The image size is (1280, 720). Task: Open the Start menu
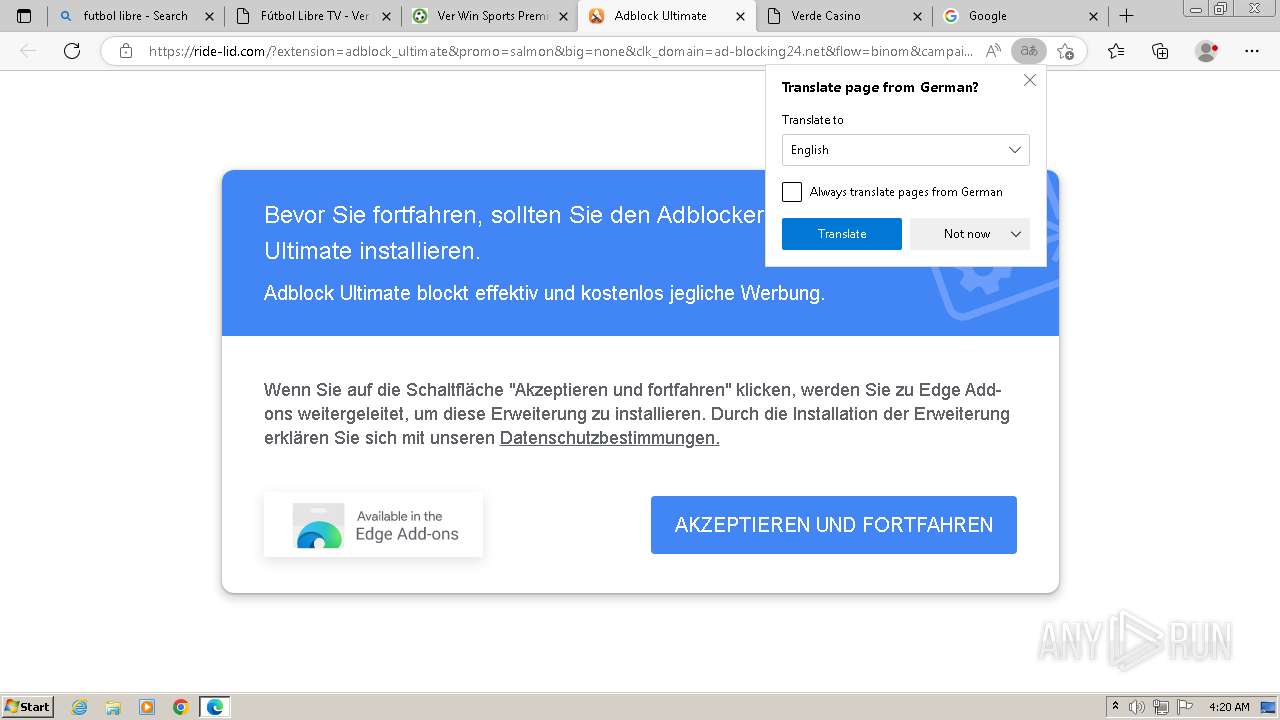point(28,707)
